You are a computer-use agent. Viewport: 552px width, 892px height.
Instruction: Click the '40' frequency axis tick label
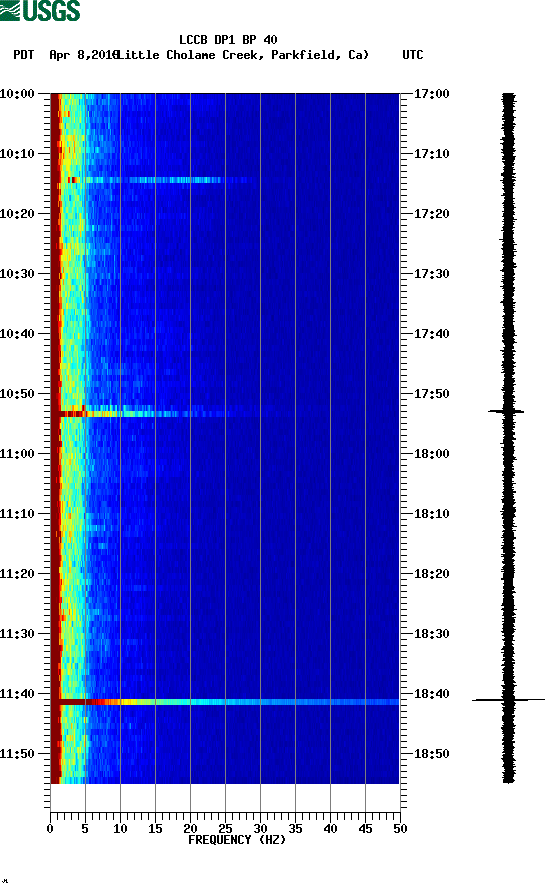330,829
